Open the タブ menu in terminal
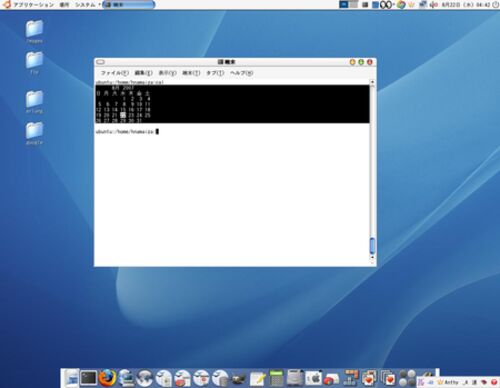 [x=215, y=73]
